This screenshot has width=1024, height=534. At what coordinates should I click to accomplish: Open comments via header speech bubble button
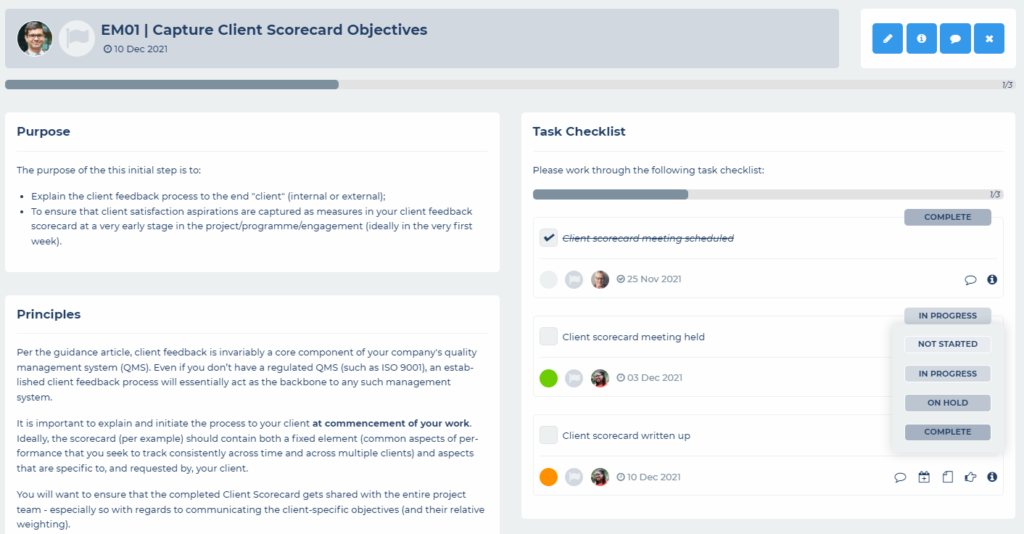[955, 39]
